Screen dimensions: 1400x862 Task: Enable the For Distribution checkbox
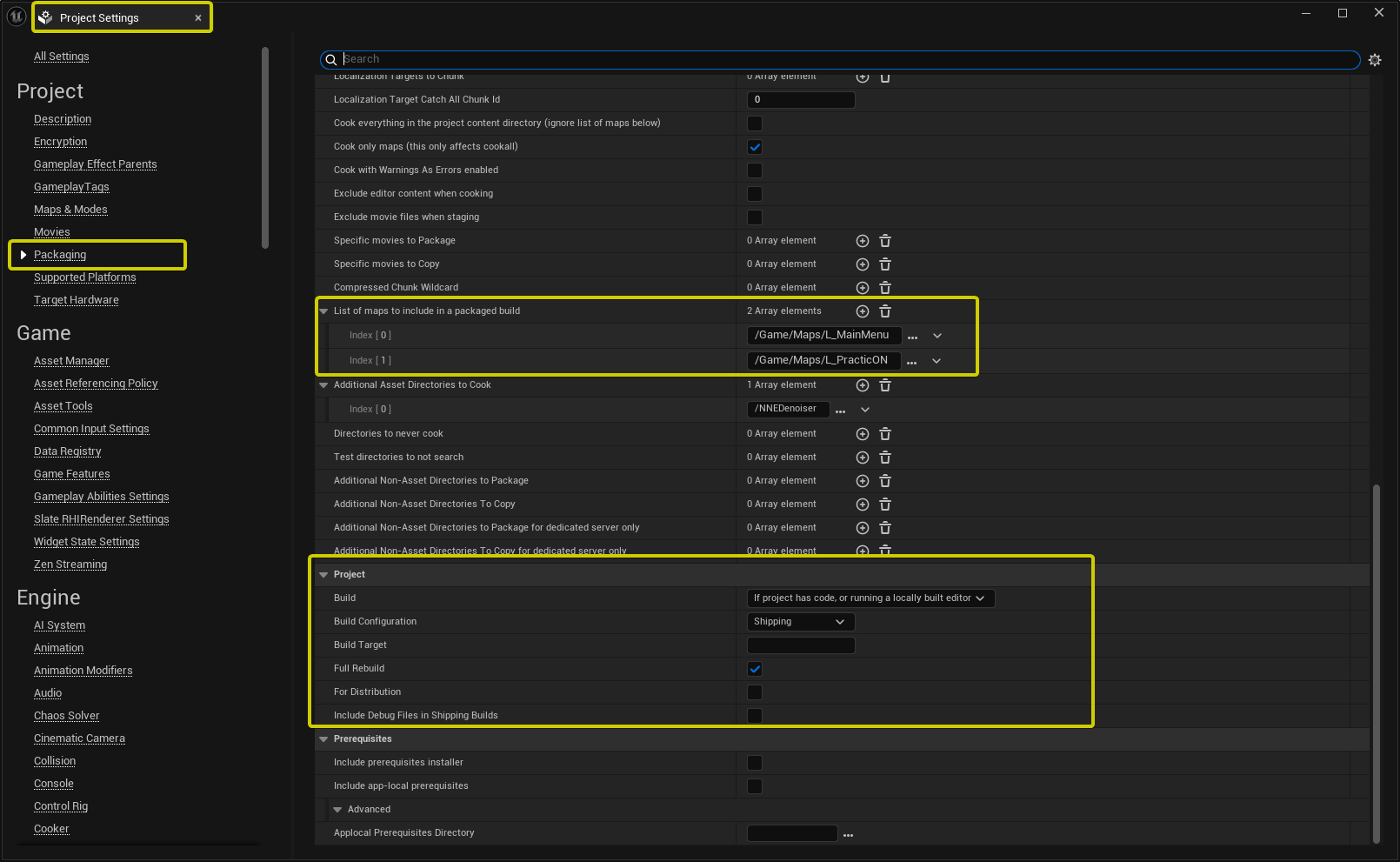(x=755, y=692)
